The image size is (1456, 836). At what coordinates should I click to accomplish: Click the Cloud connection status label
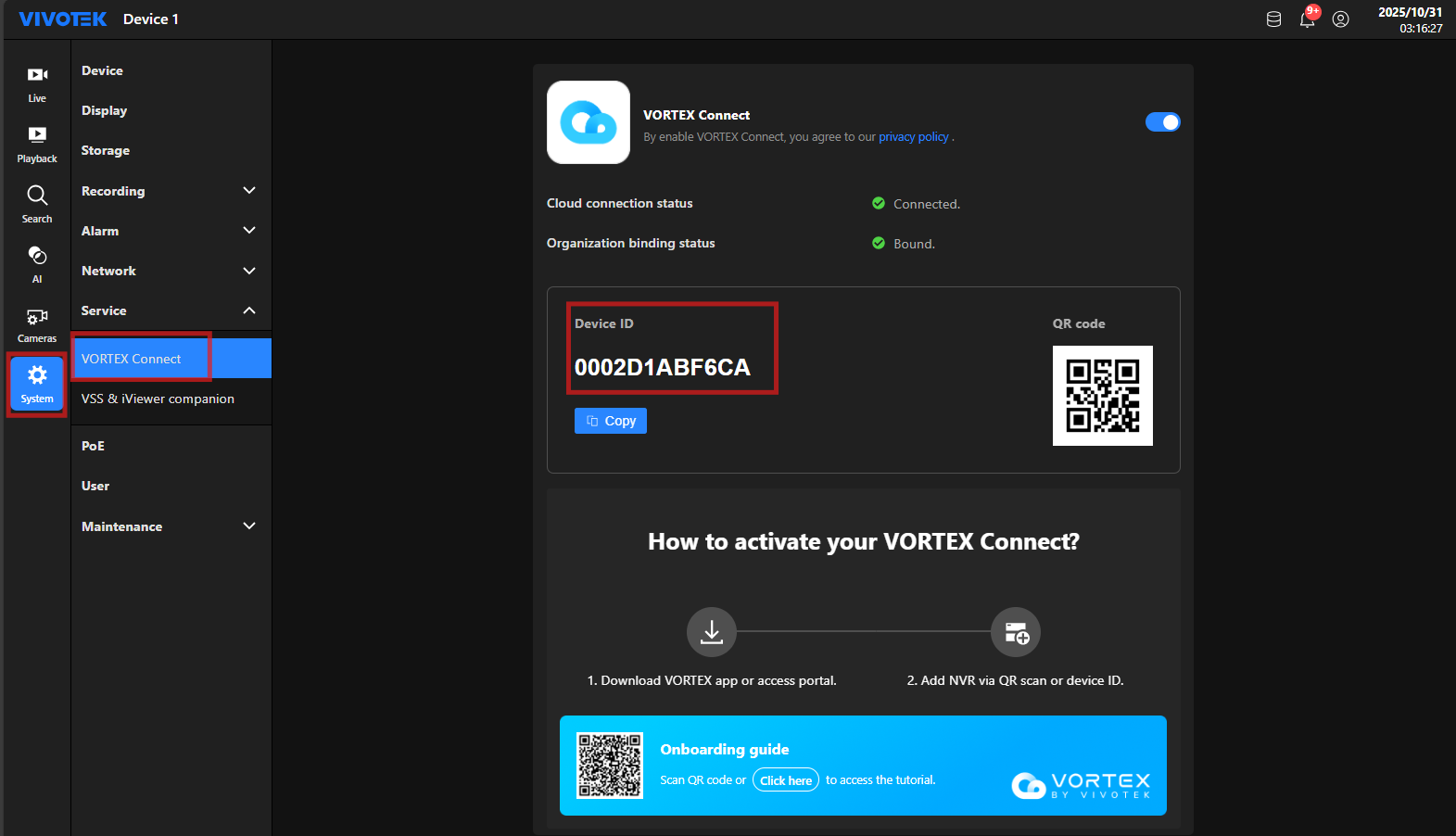(x=620, y=203)
